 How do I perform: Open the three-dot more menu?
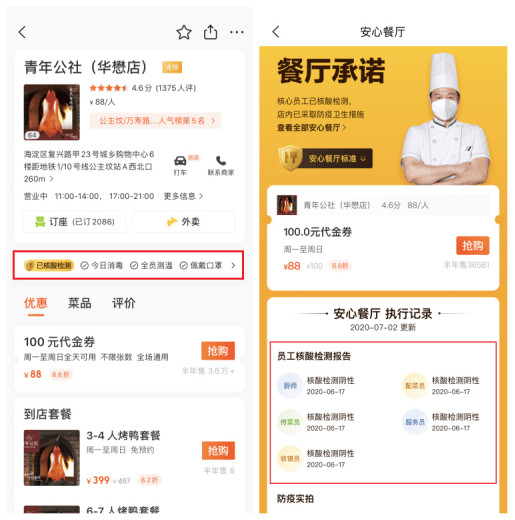pos(237,32)
